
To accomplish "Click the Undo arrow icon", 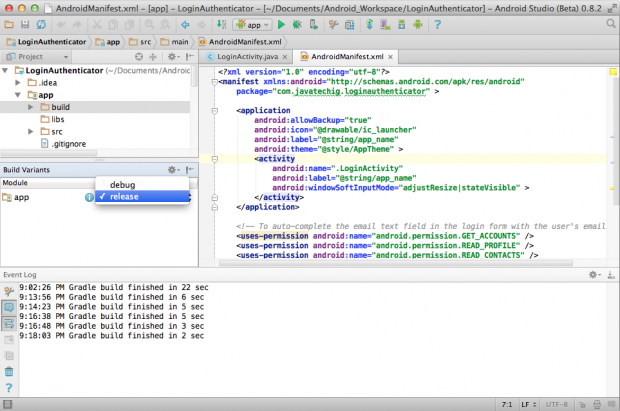I will tap(61, 25).
